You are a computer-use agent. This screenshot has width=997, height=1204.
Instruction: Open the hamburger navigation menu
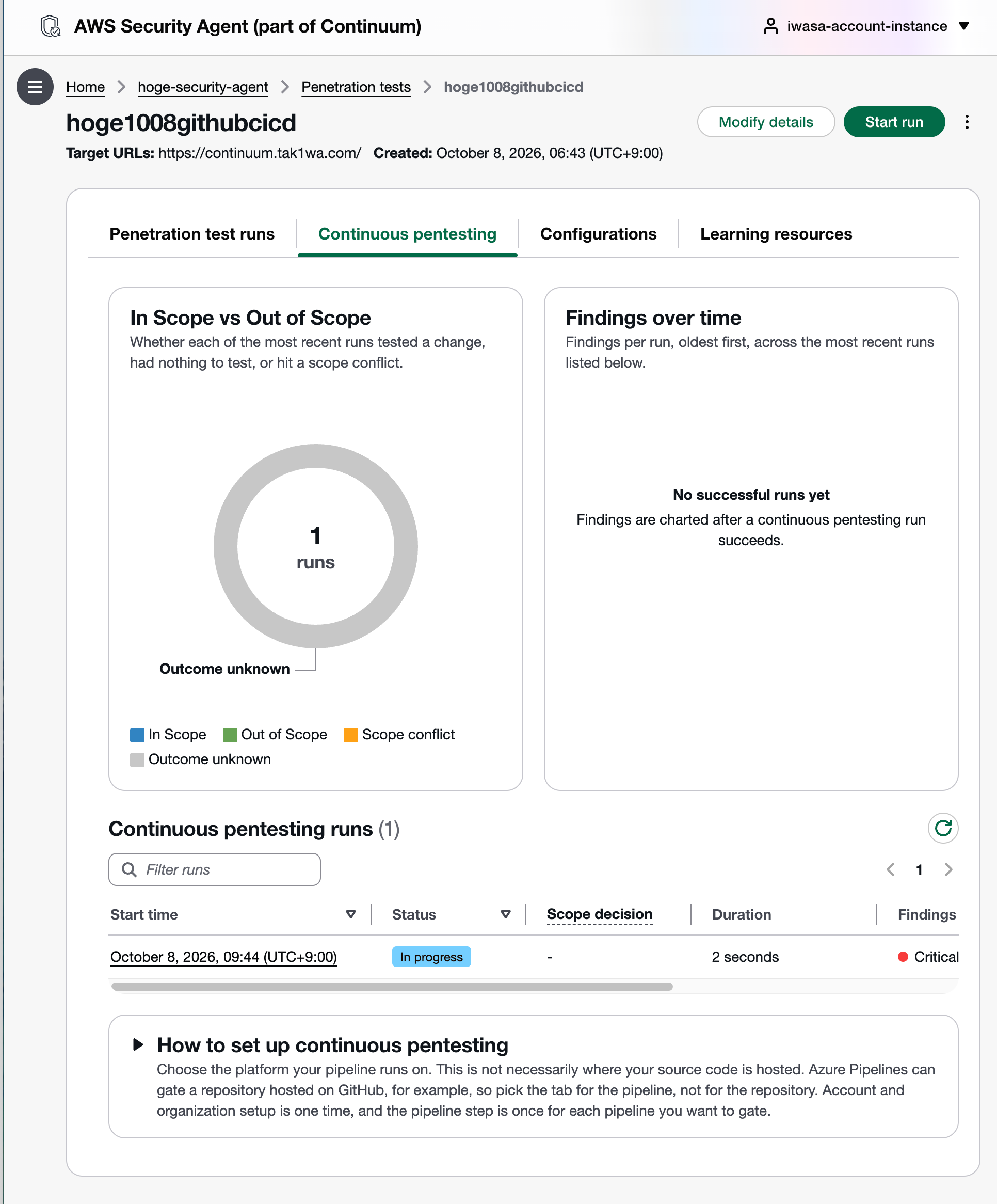click(x=35, y=87)
